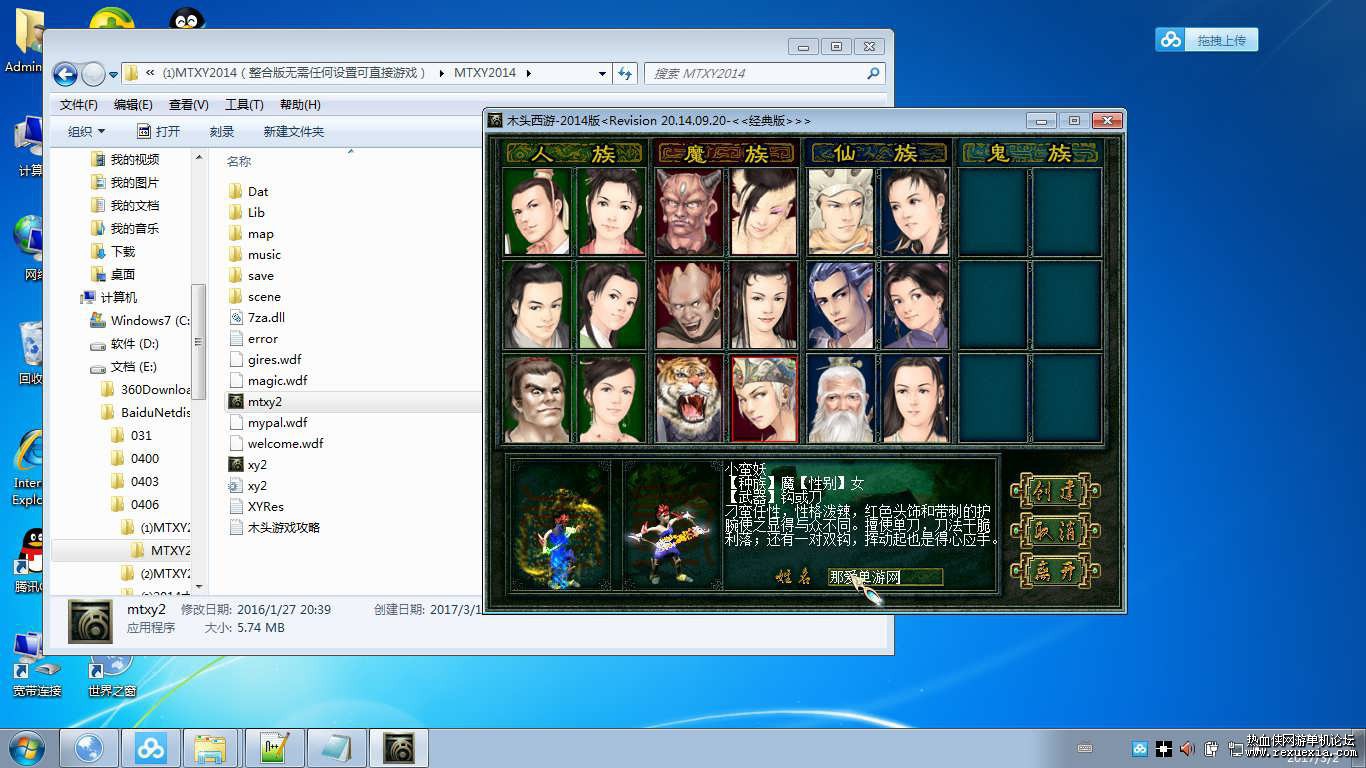Click the 刻录 toolbar button
Image resolution: width=1366 pixels, height=768 pixels.
tap(222, 131)
